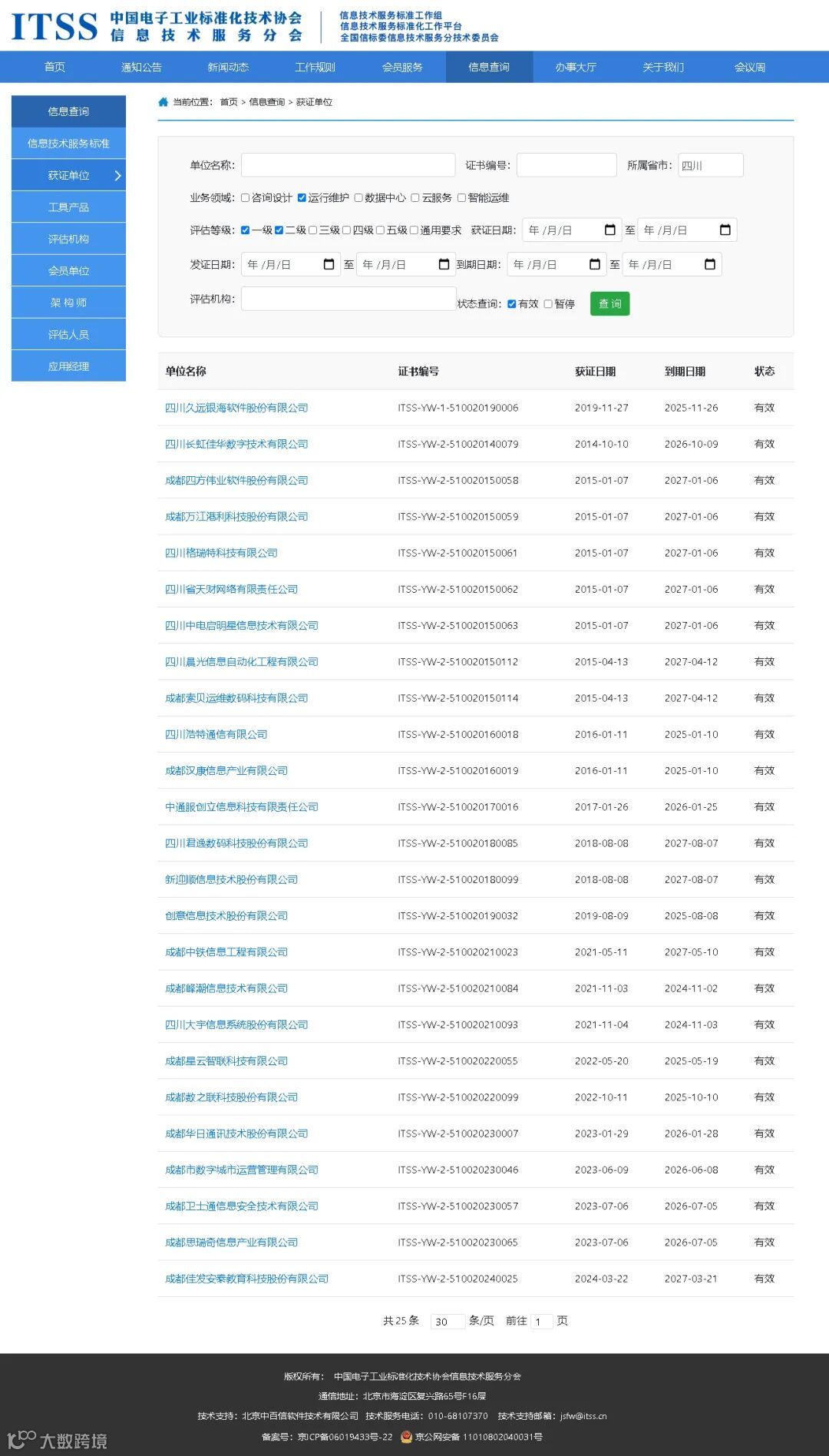Open calendar picker for 获证日期 end date
The height and width of the screenshot is (1456, 829).
725,230
